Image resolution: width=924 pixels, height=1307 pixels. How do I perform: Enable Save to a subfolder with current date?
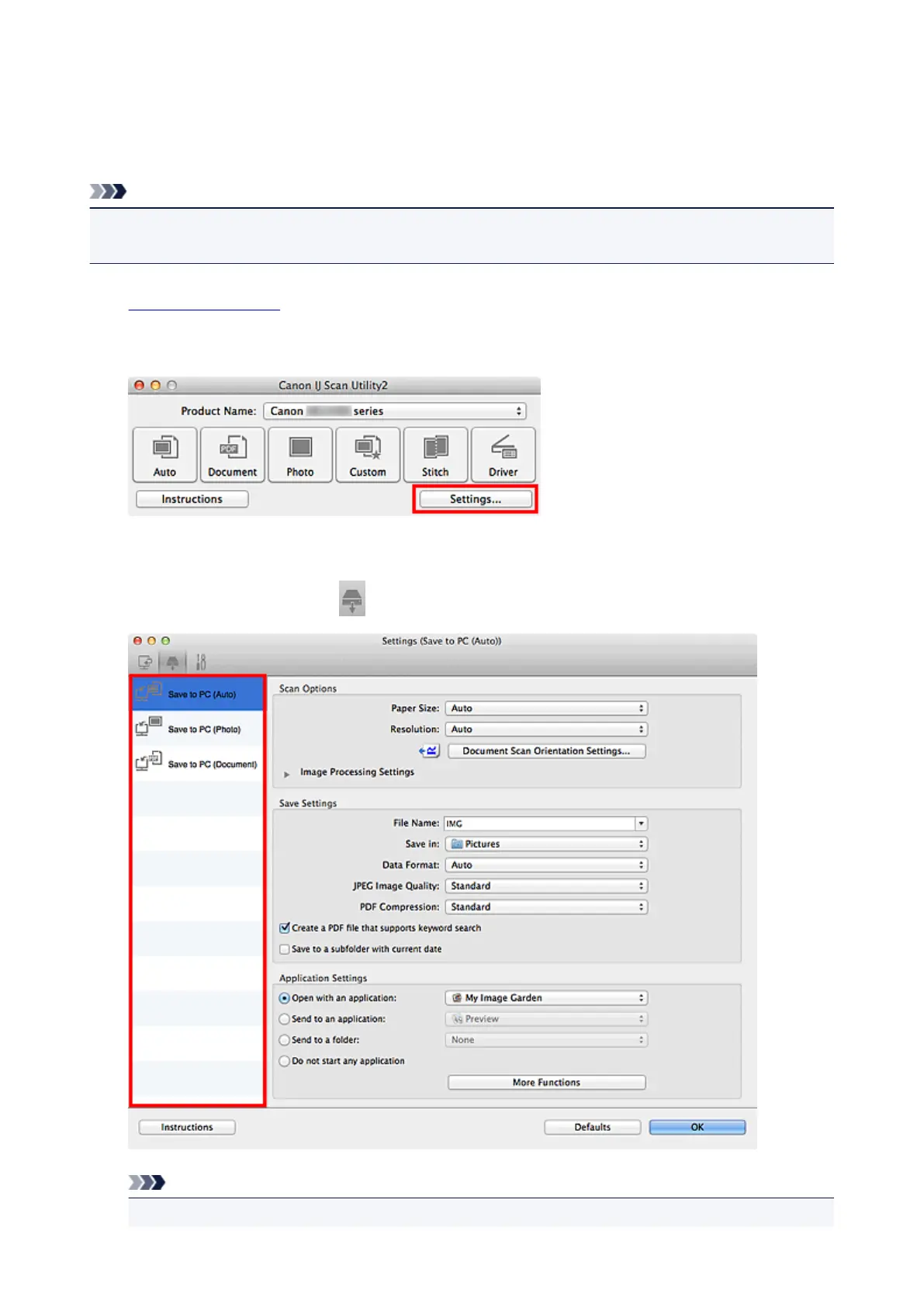(285, 949)
